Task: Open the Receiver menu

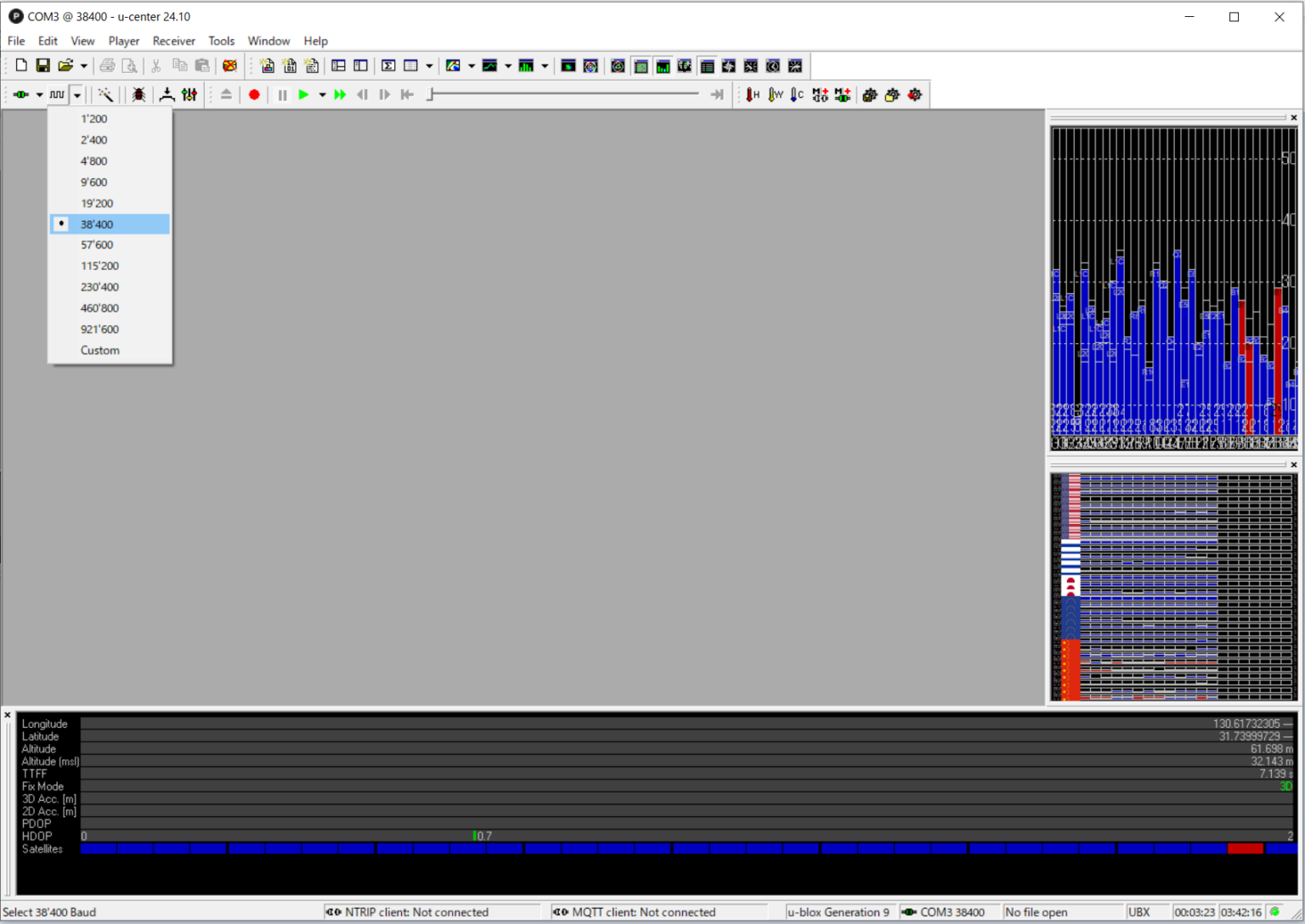Action: coord(173,41)
